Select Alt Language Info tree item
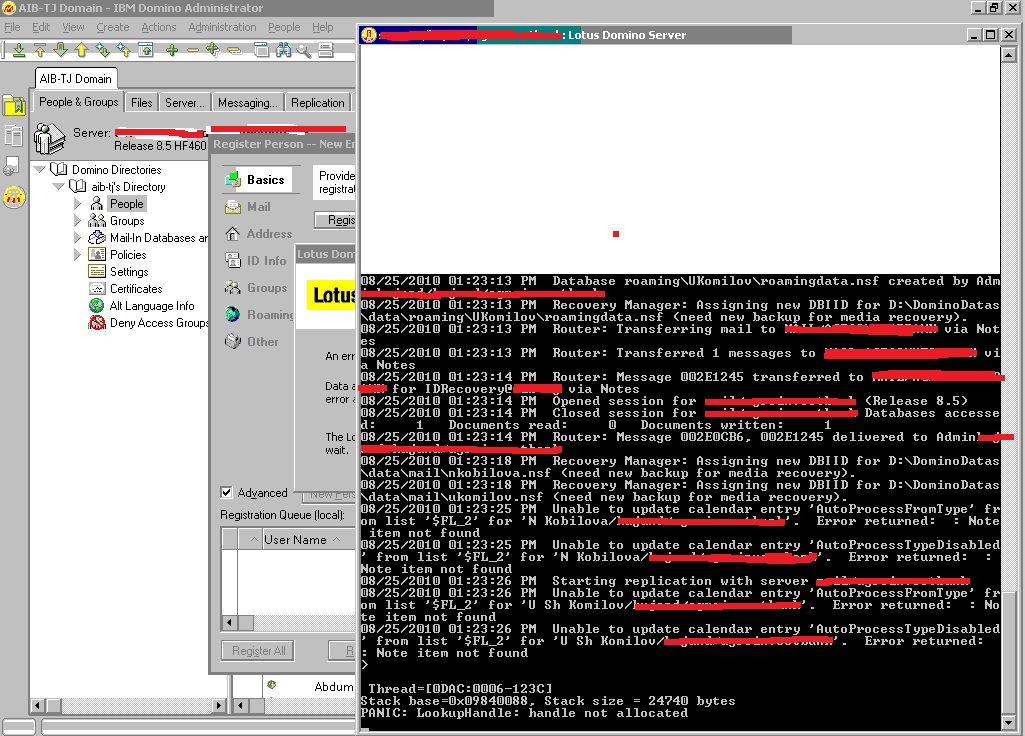The width and height of the screenshot is (1025, 736). tap(152, 305)
